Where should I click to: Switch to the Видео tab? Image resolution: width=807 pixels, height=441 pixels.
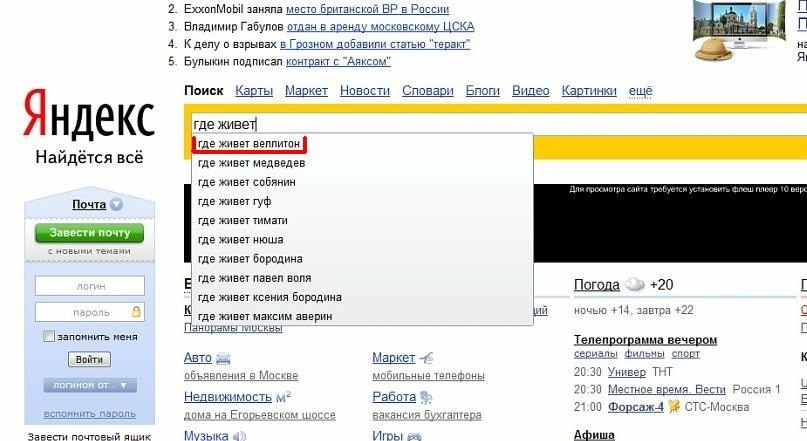pyautogui.click(x=531, y=91)
